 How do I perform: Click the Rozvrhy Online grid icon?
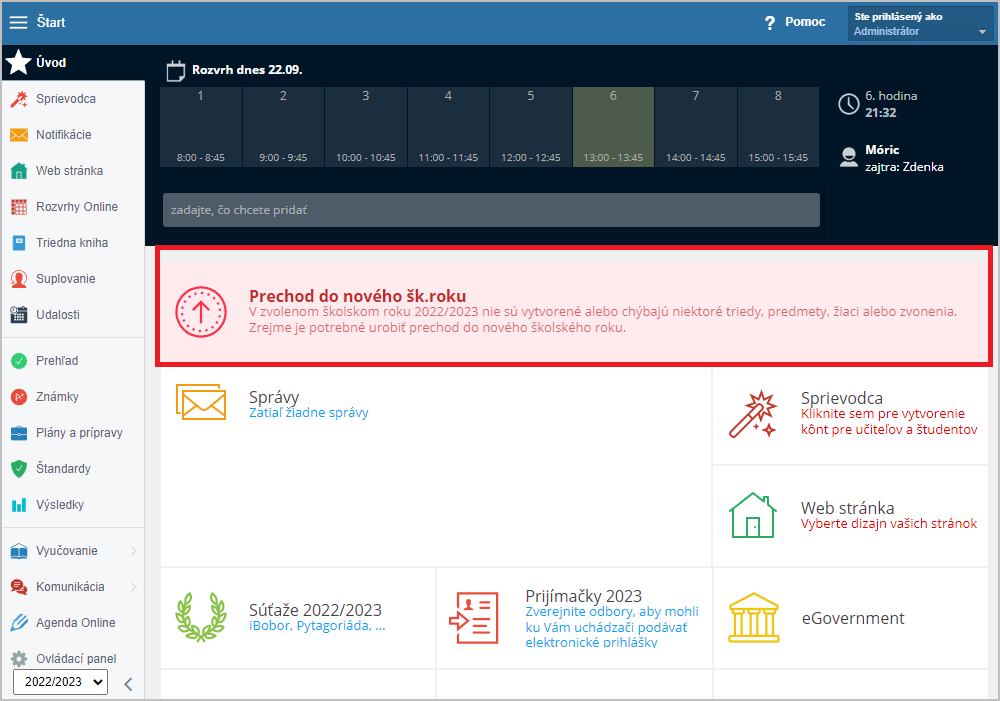click(19, 207)
